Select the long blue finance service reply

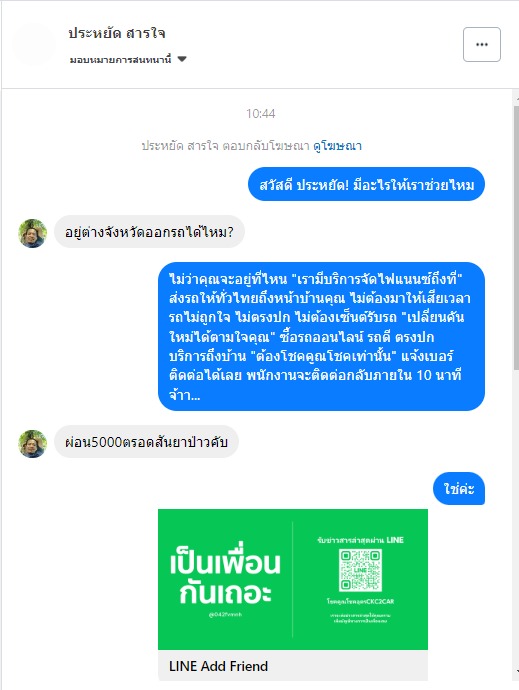click(321, 337)
